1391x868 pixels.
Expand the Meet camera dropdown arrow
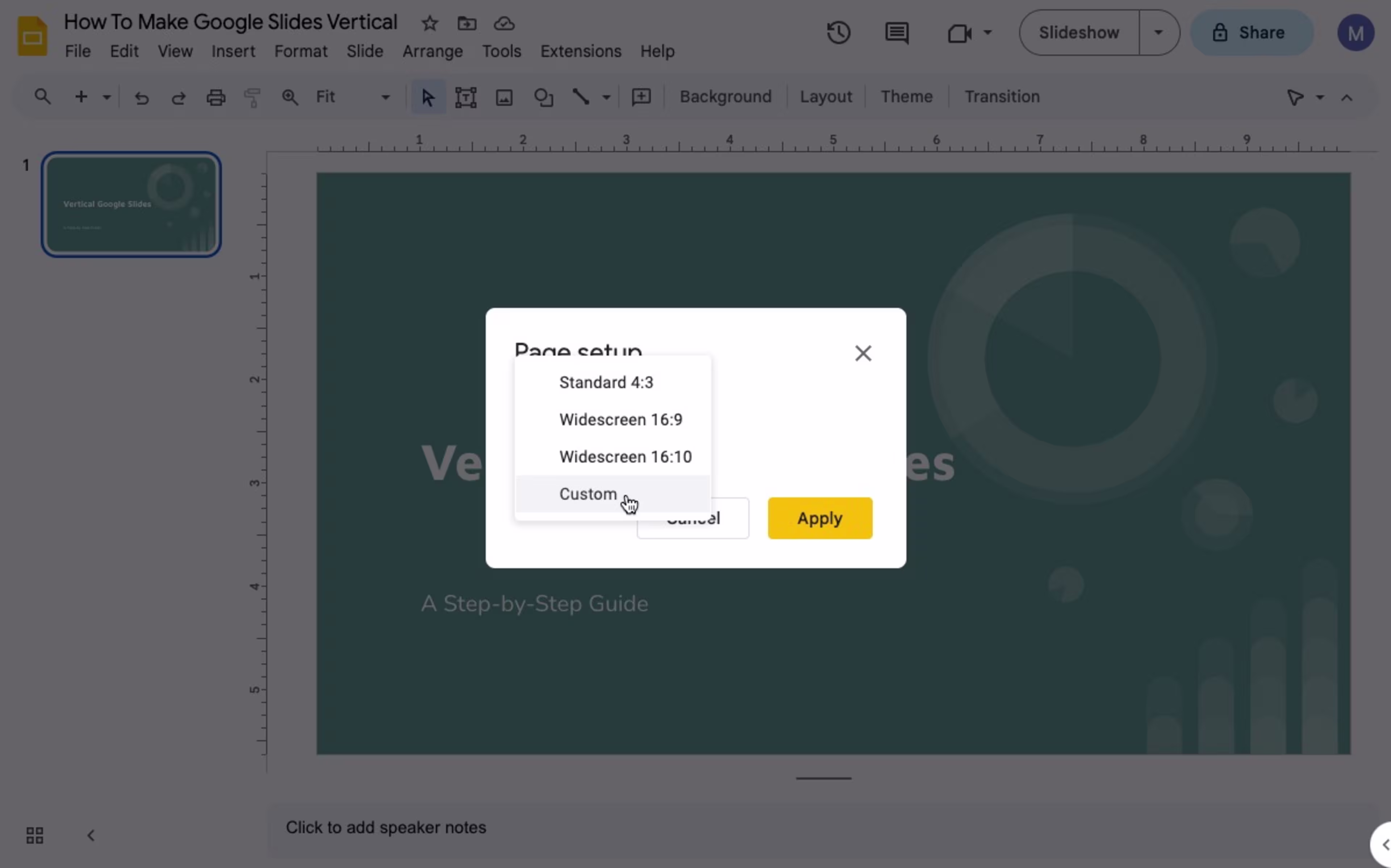(x=987, y=33)
